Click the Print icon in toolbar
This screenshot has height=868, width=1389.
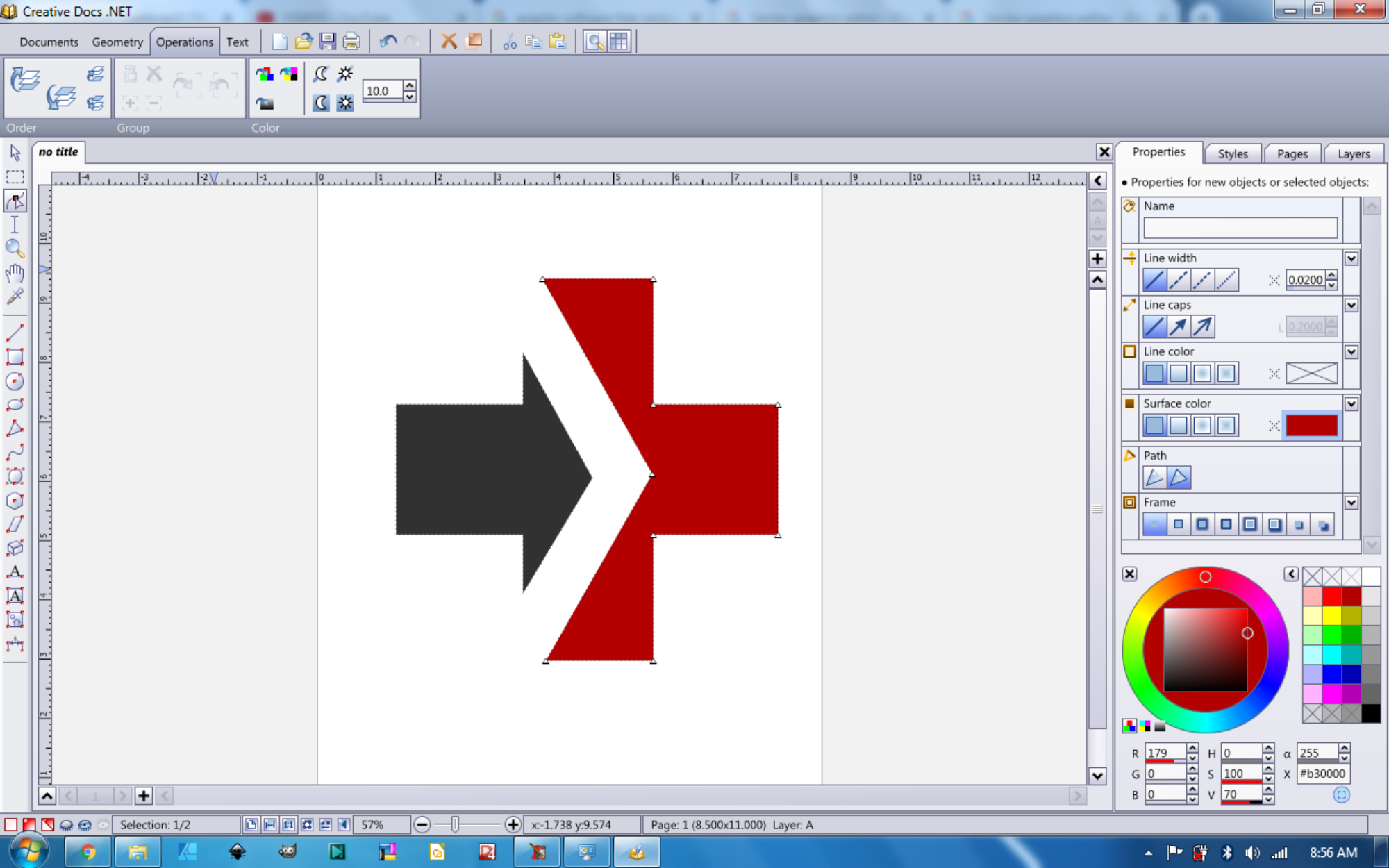[x=351, y=42]
